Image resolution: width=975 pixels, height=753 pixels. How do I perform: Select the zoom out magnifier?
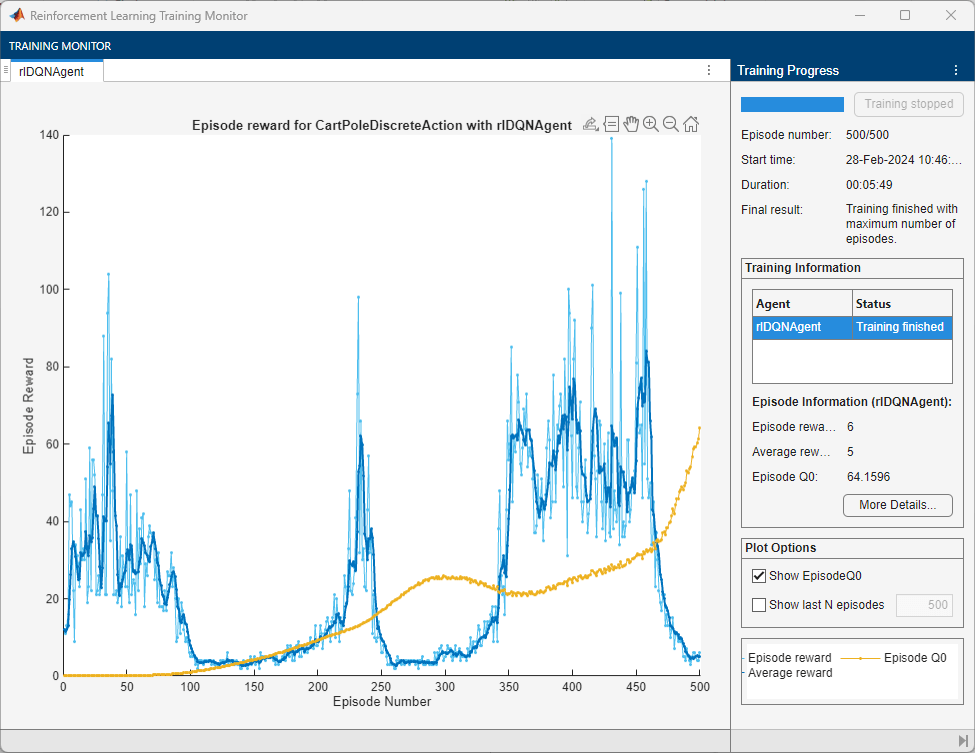tap(671, 124)
